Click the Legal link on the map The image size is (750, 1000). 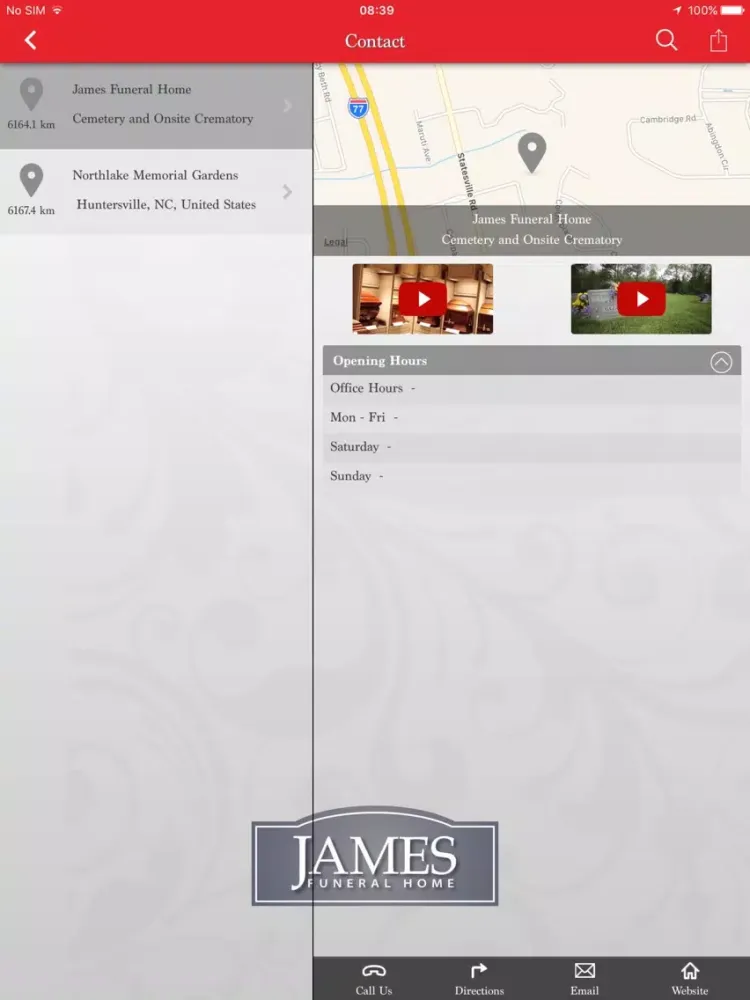[335, 242]
